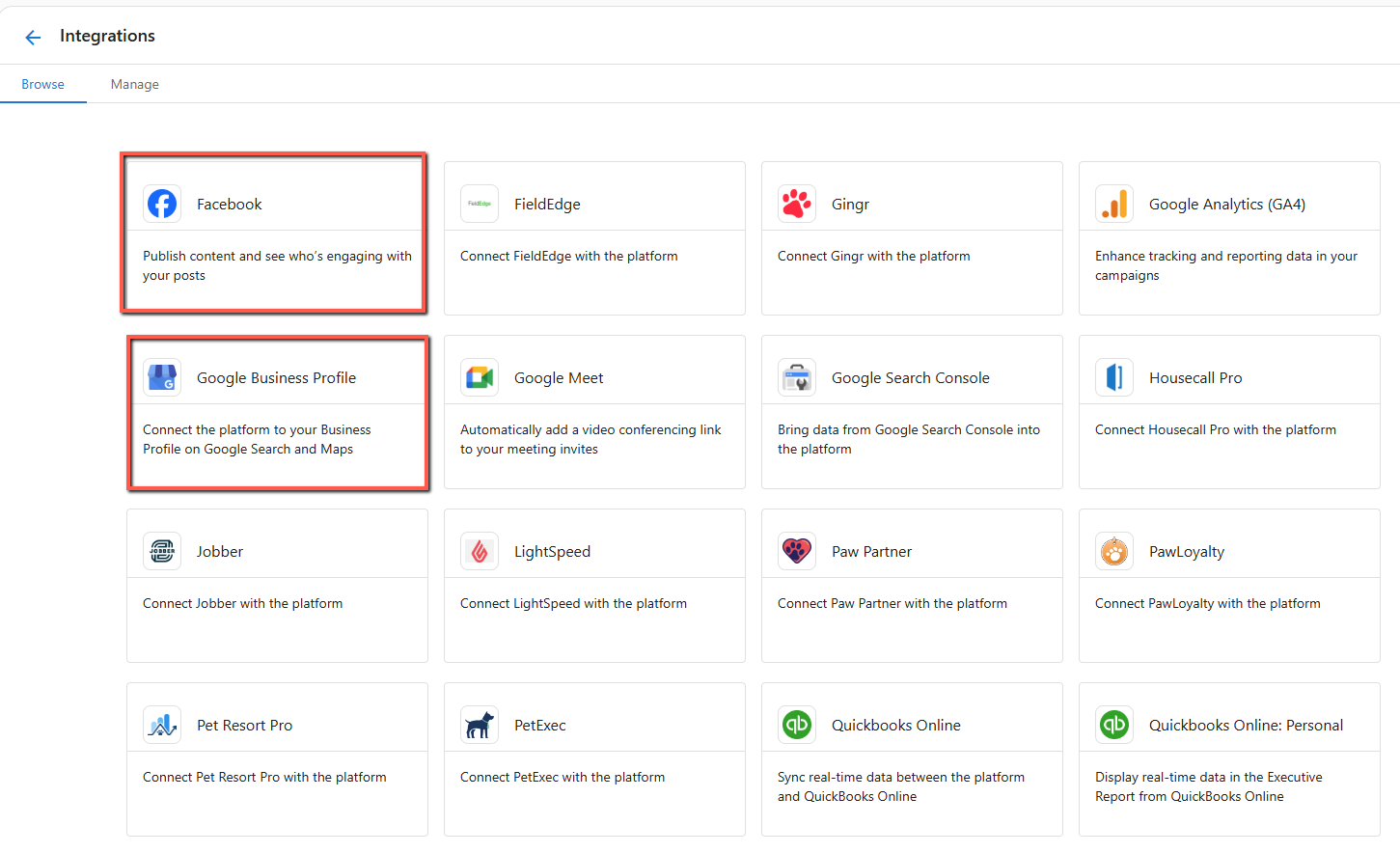The width and height of the screenshot is (1400, 853).
Task: Click 'Connect Pet Resort Pro with the platform' text
Action: point(264,777)
